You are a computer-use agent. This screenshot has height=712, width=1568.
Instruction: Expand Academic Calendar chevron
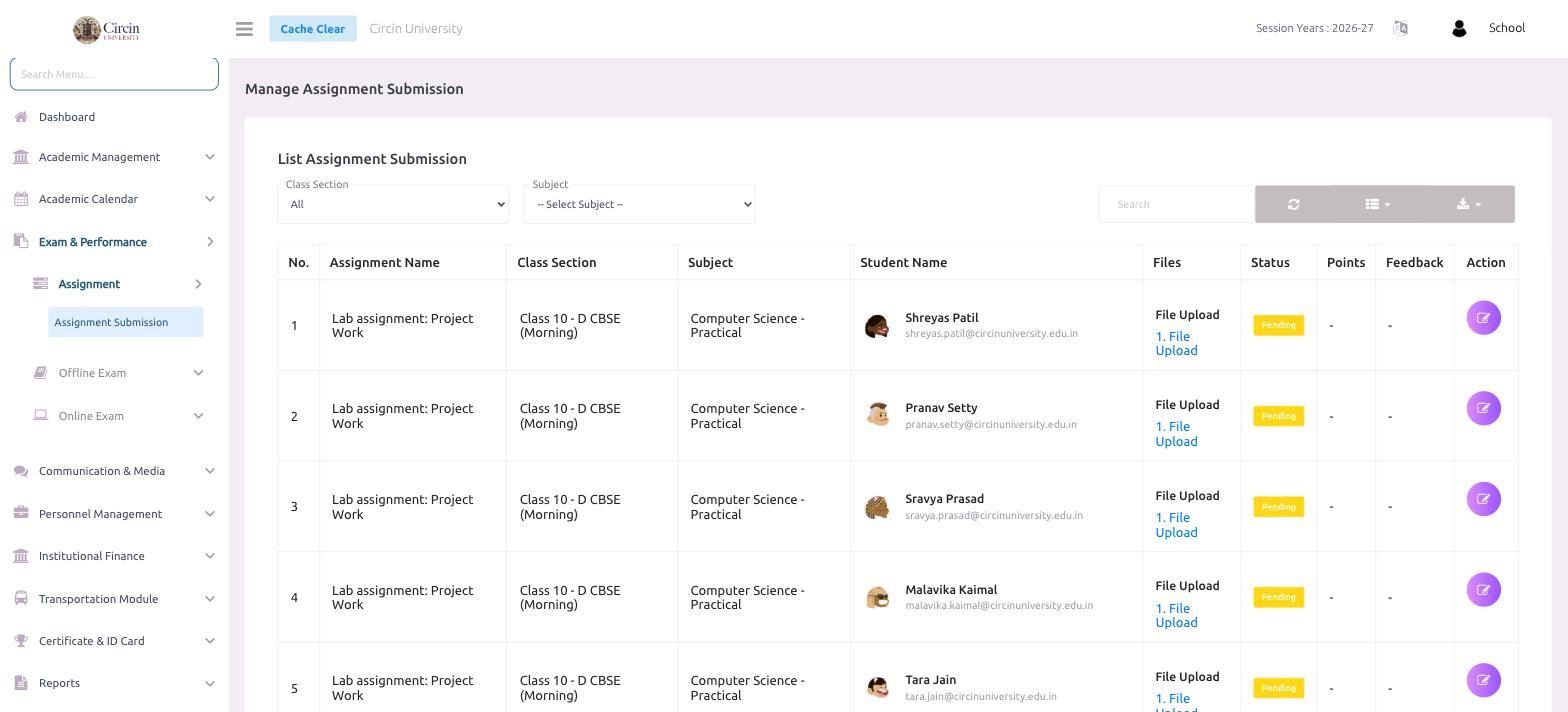[210, 199]
